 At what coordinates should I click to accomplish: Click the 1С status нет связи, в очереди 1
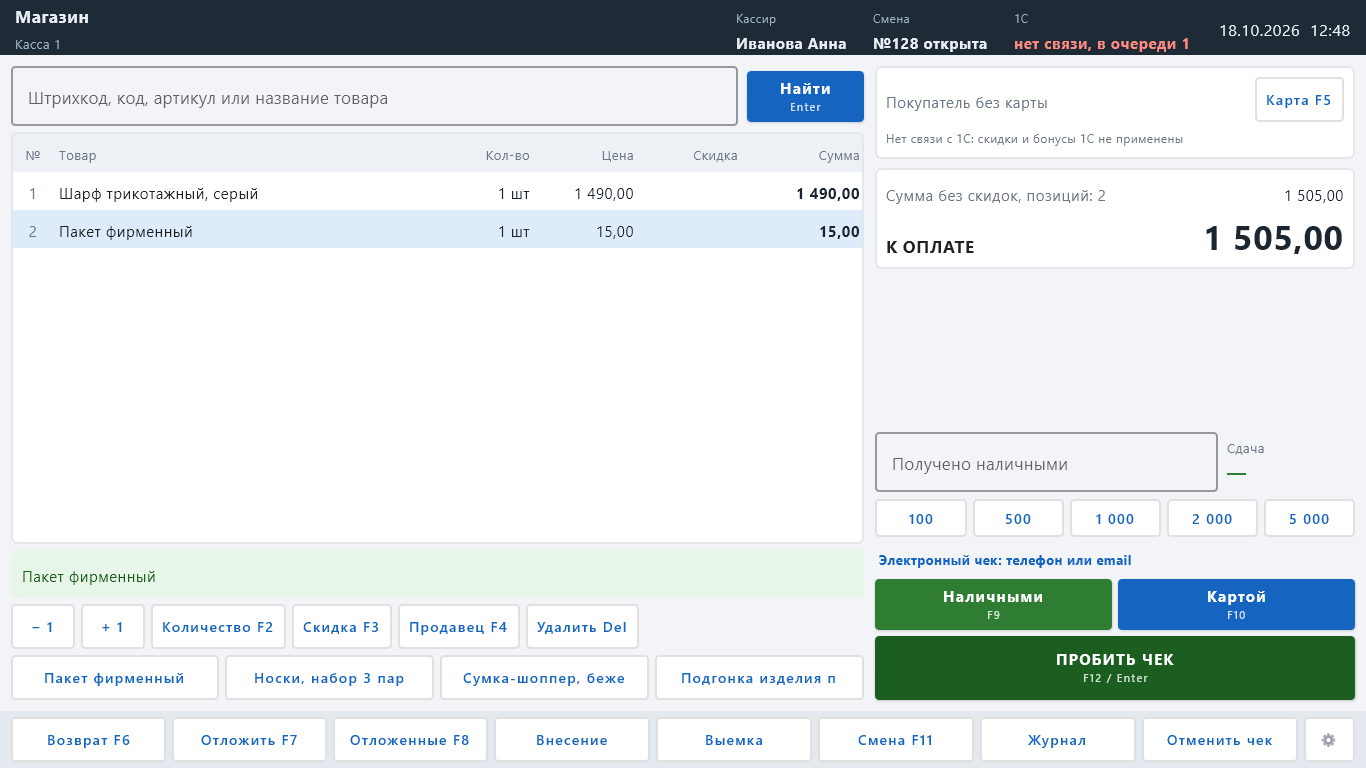(x=1102, y=44)
